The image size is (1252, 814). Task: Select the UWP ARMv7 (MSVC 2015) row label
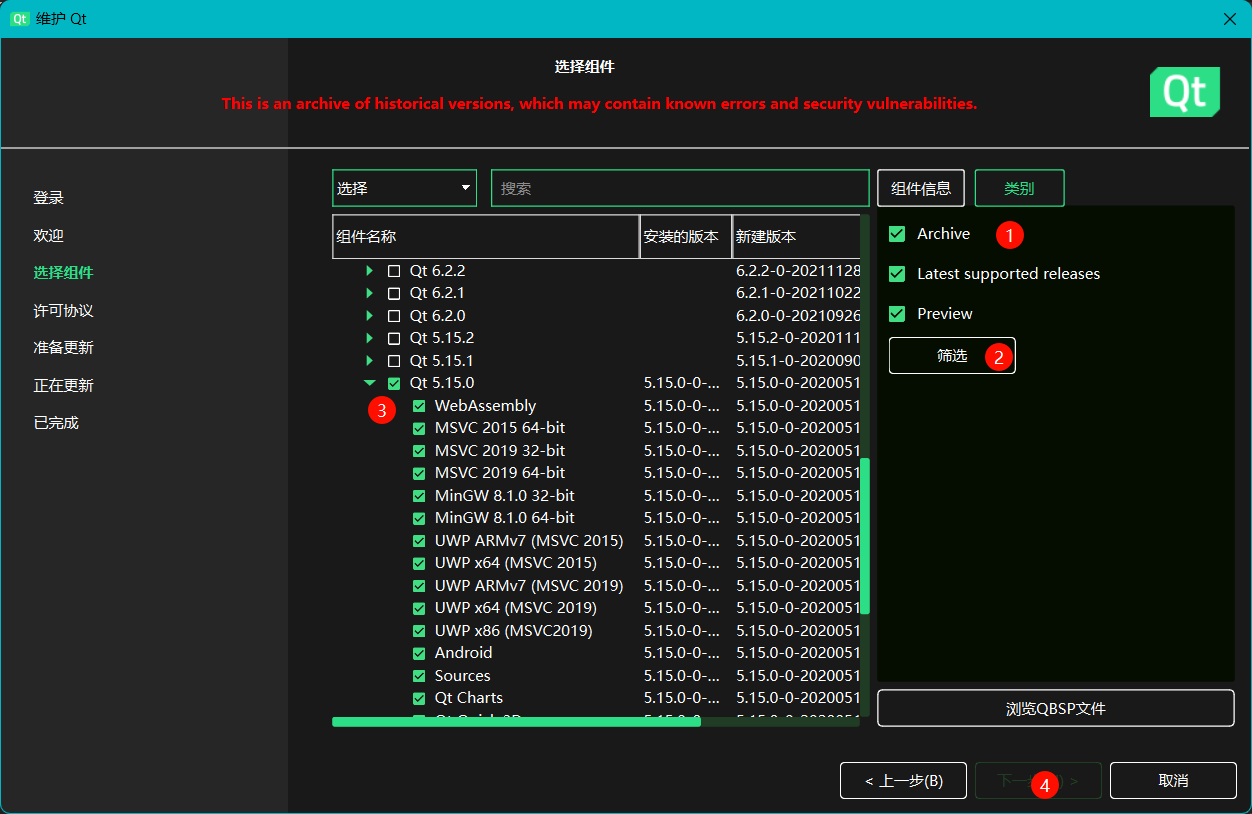(x=529, y=541)
